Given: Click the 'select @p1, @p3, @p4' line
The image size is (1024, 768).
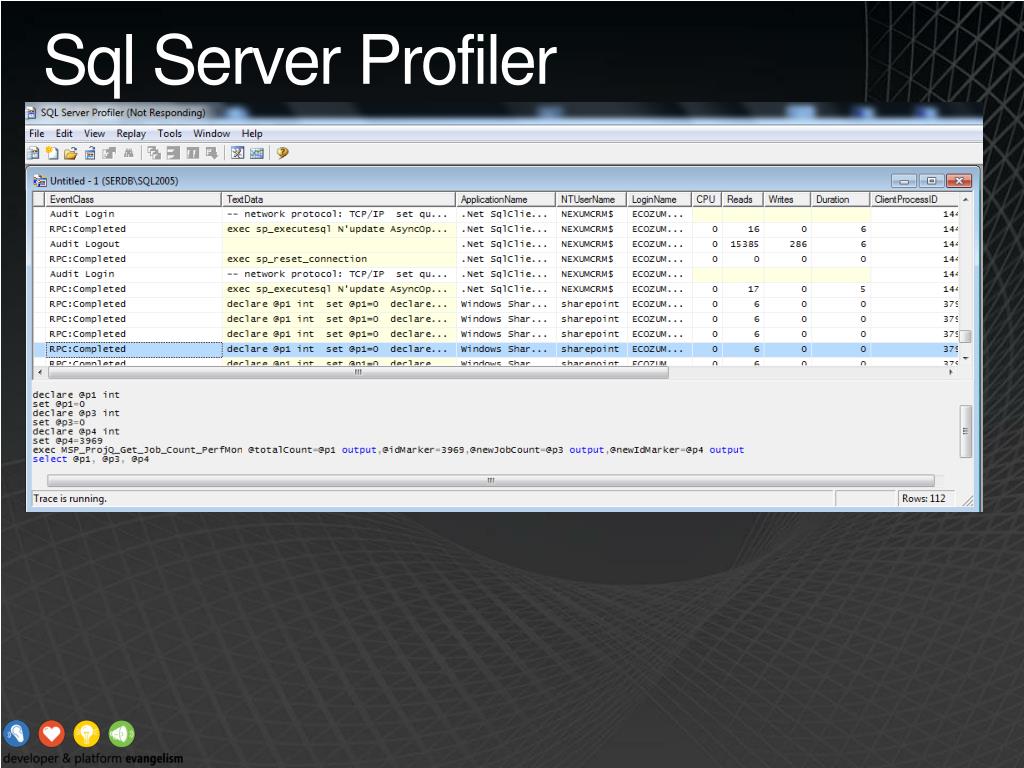Looking at the screenshot, I should click(91, 459).
